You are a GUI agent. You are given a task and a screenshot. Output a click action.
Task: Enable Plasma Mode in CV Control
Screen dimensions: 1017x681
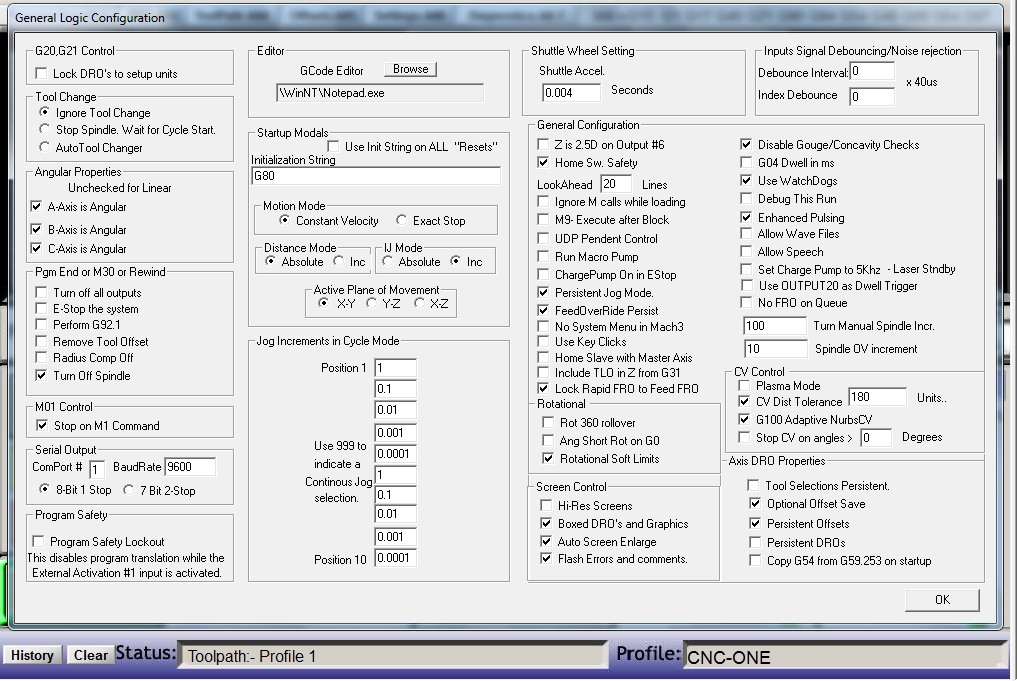pyautogui.click(x=744, y=385)
